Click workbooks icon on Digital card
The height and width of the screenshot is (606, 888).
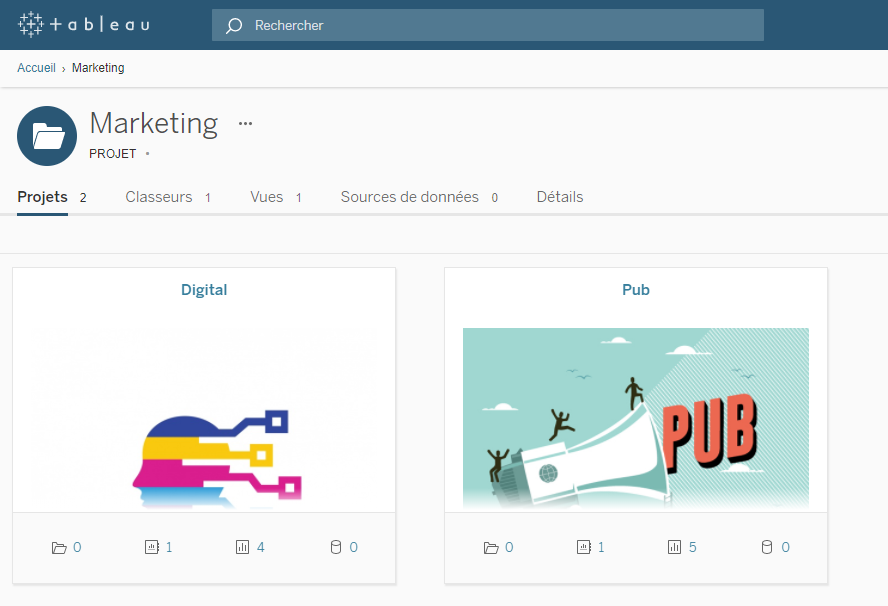(151, 547)
